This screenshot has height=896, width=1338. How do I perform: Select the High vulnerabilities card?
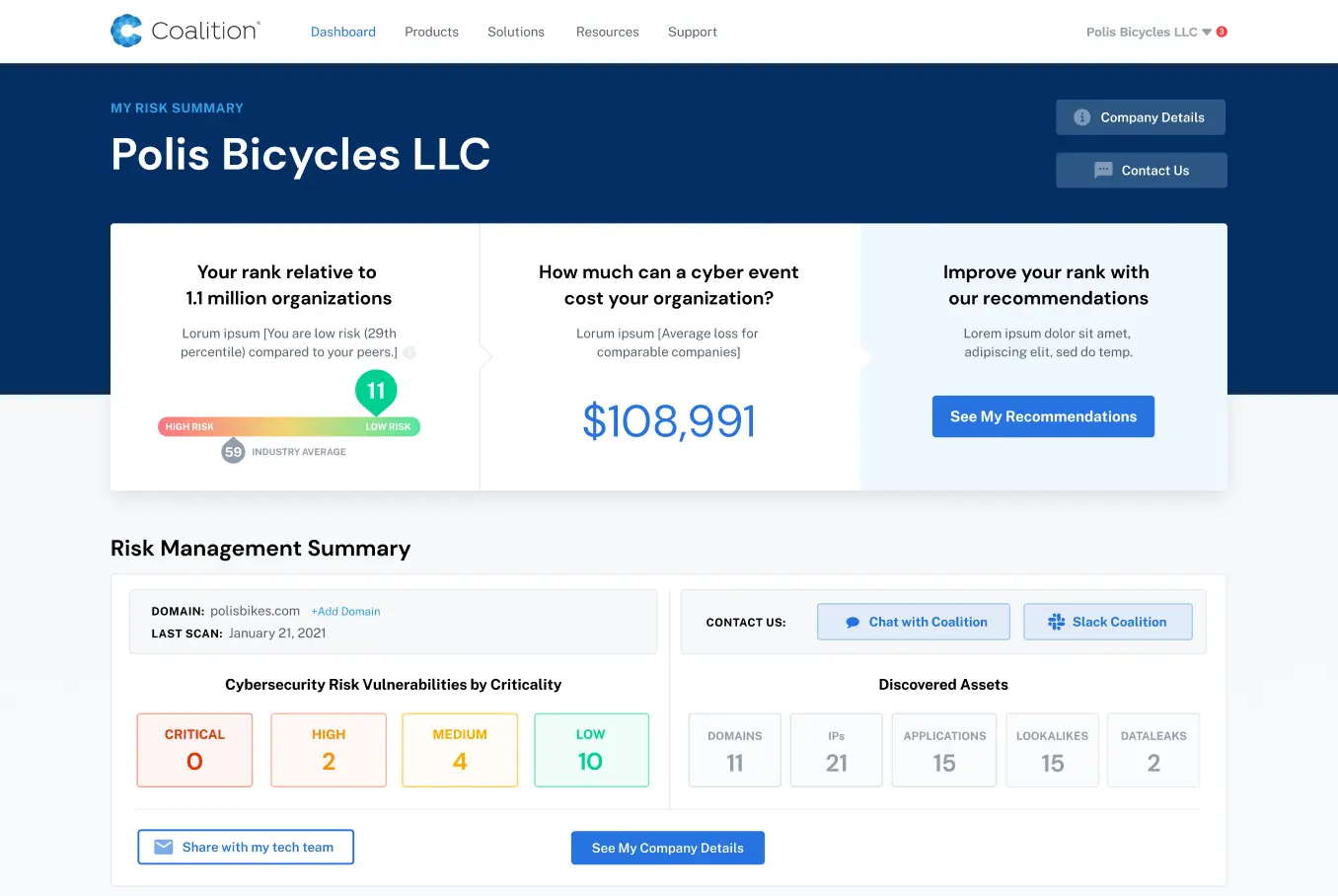pos(329,750)
